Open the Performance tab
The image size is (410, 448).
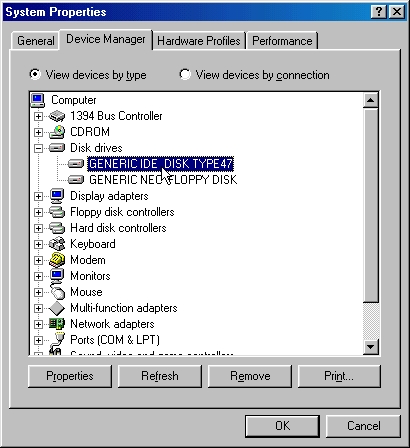tap(282, 41)
